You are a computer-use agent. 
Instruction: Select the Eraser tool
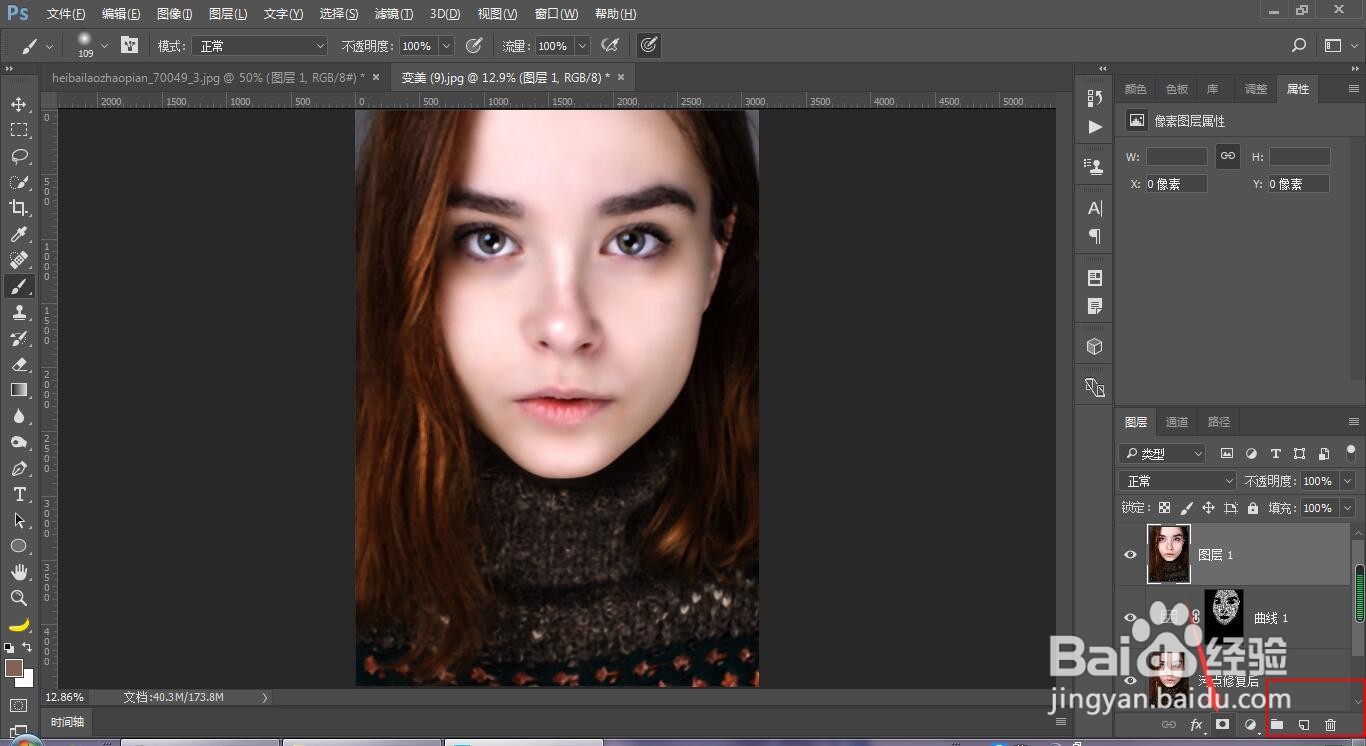(19, 364)
